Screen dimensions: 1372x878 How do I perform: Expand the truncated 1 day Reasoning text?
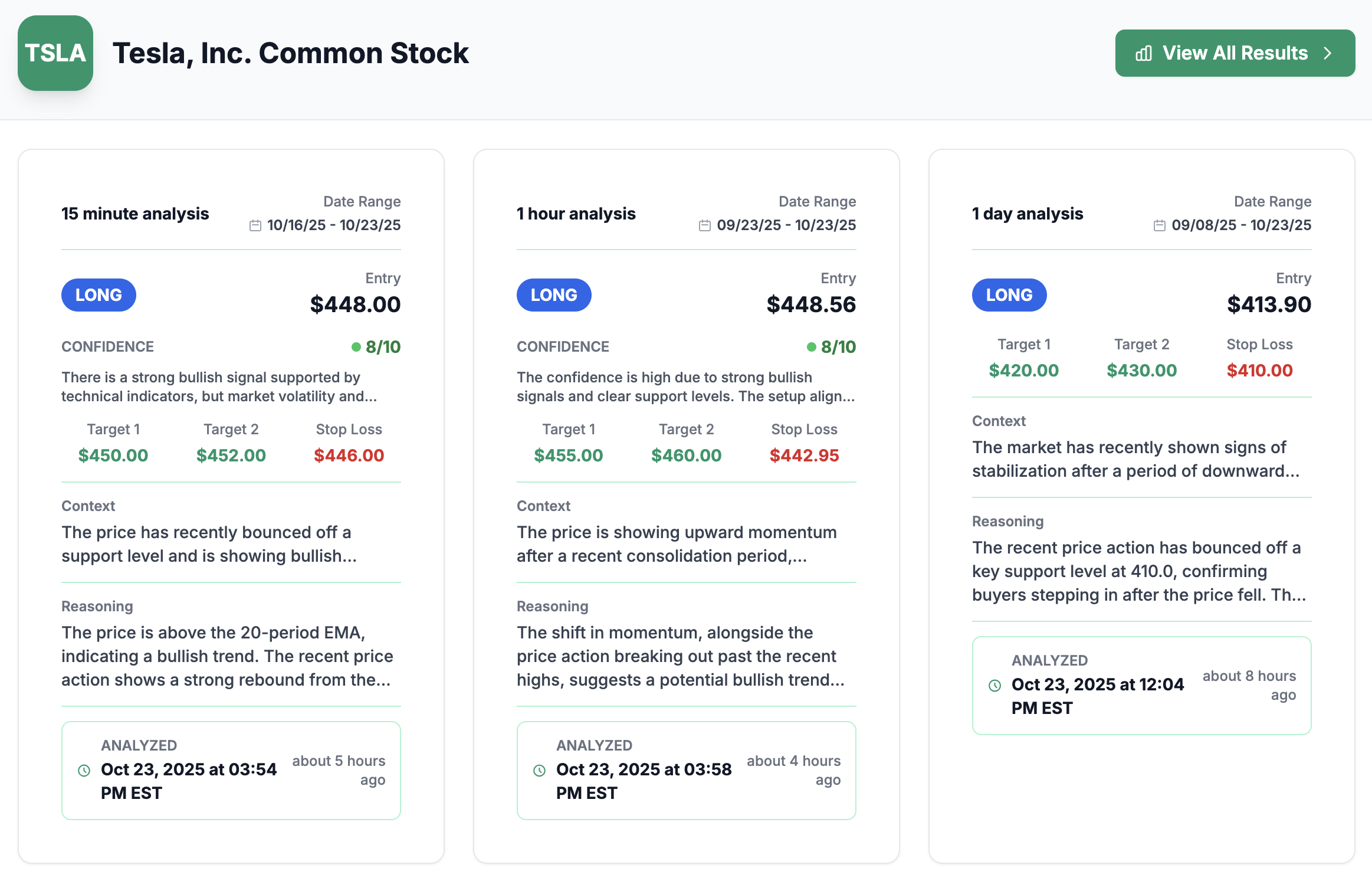coord(1138,571)
